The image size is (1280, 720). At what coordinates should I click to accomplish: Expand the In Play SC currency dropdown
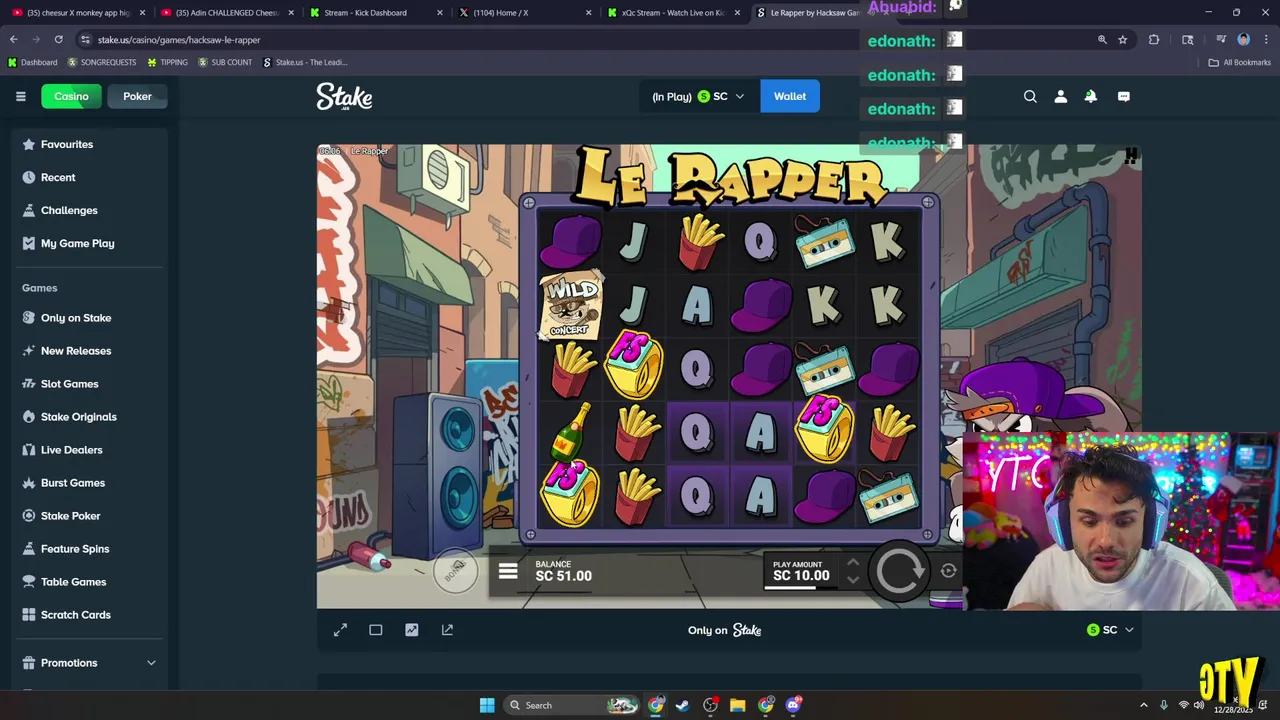[698, 96]
